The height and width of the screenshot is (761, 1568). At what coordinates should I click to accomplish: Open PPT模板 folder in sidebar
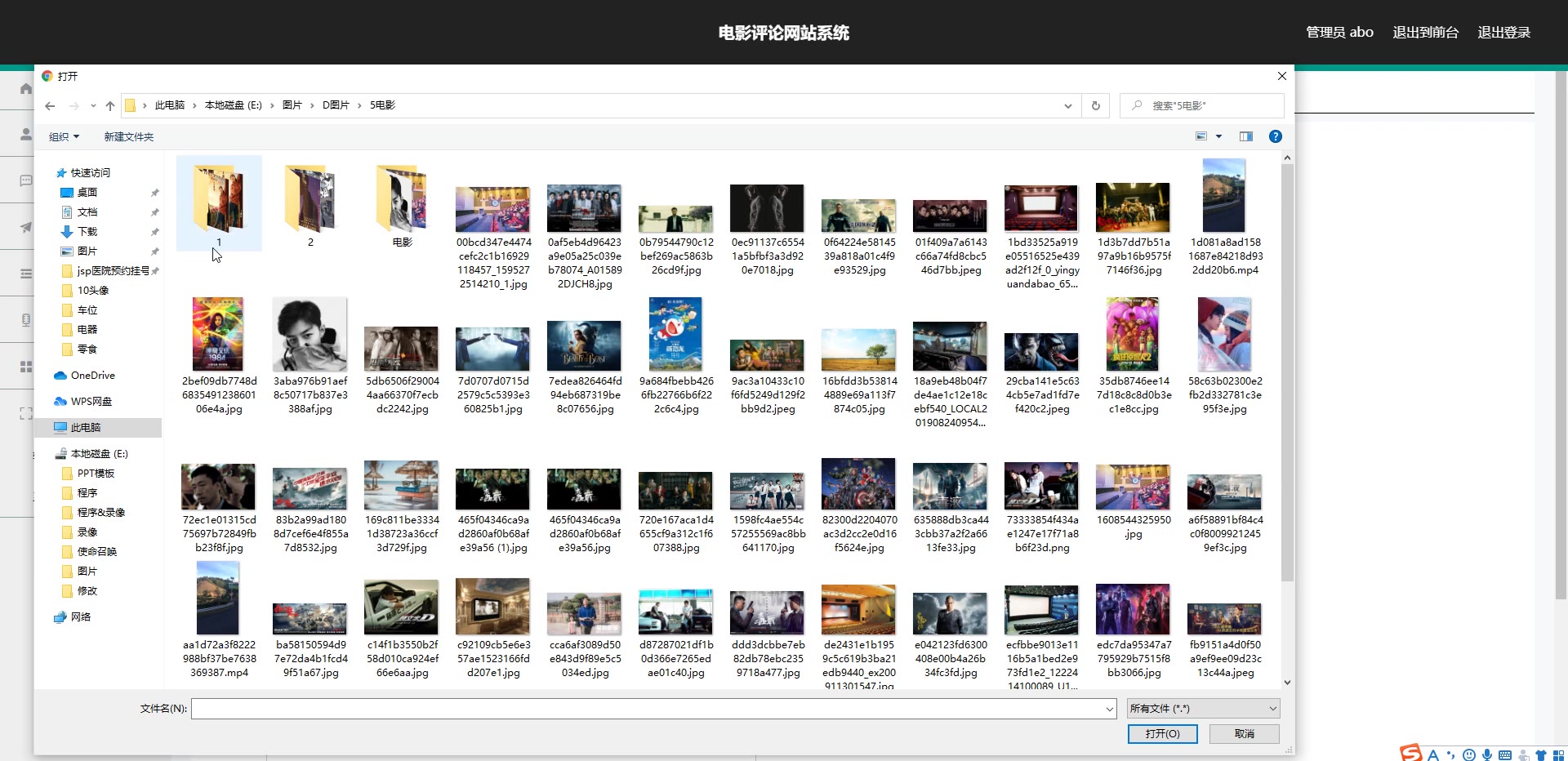(x=96, y=474)
